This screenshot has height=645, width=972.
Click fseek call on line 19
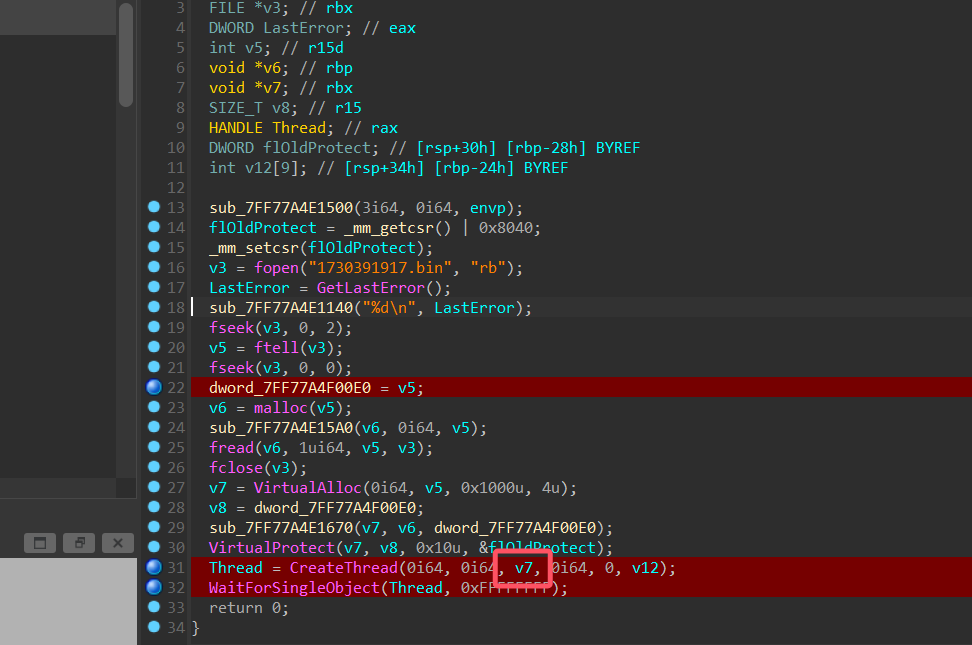(x=231, y=327)
